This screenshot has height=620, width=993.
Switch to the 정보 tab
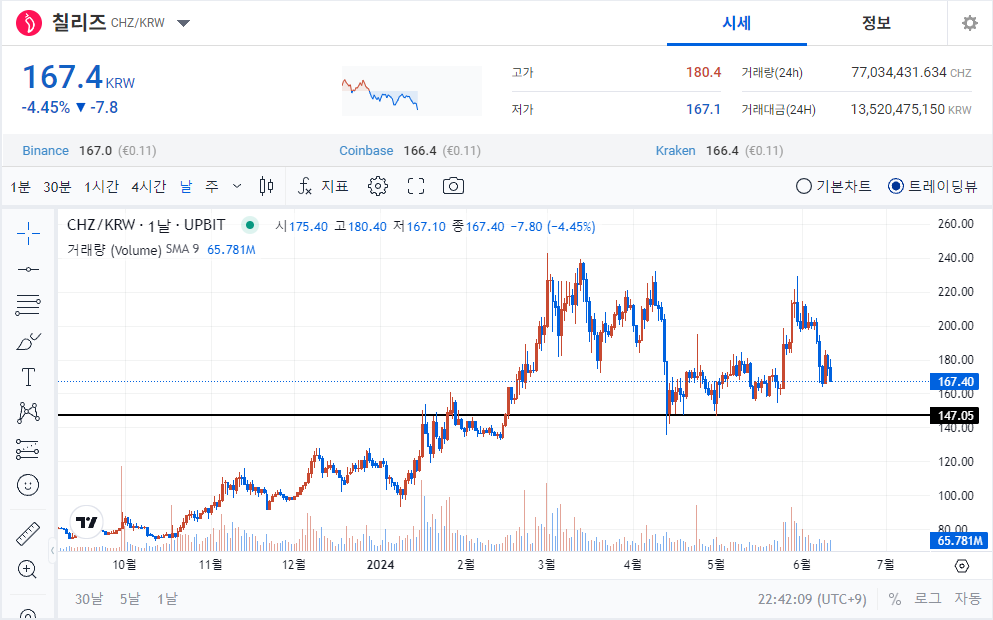pos(876,23)
